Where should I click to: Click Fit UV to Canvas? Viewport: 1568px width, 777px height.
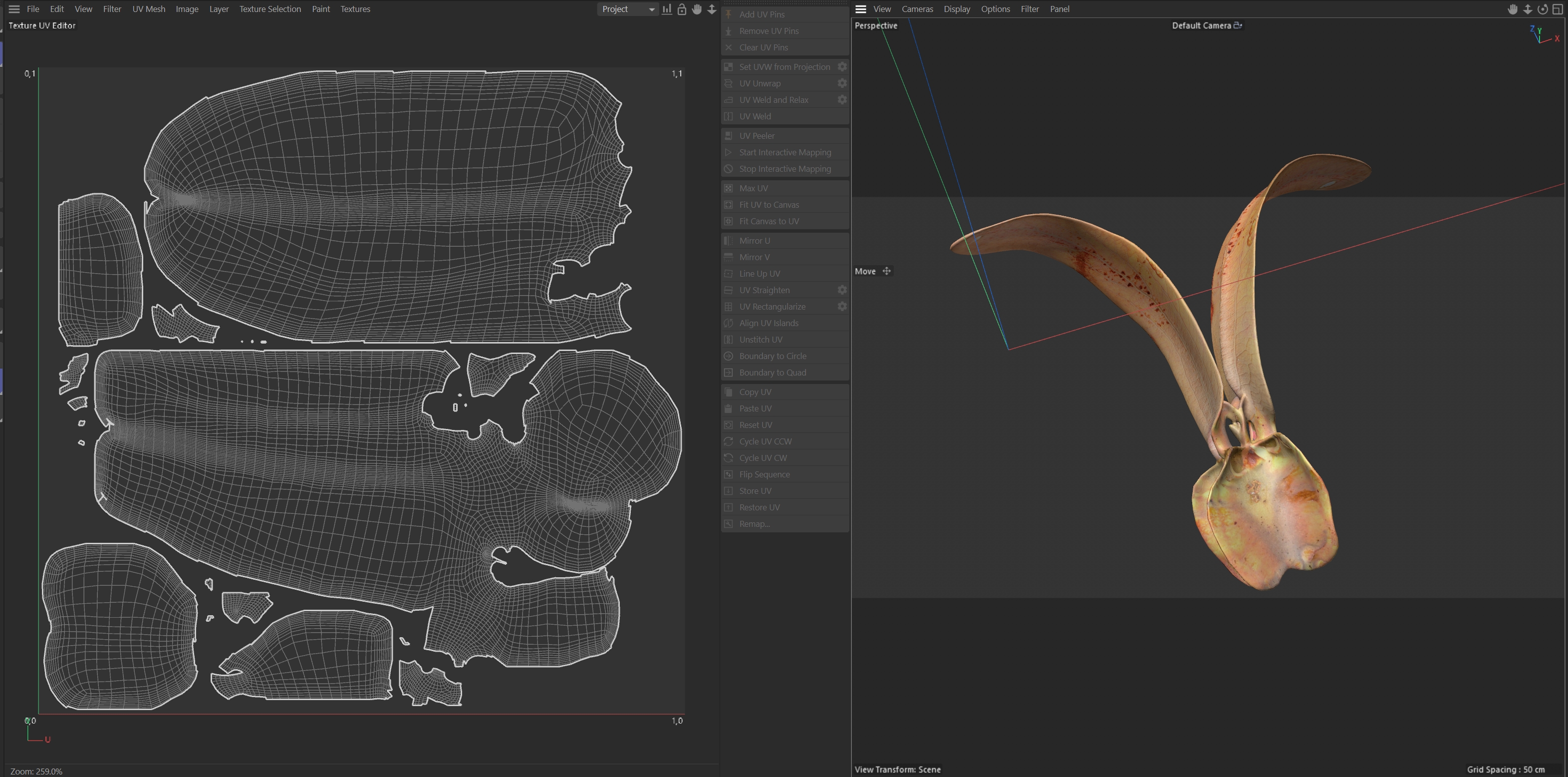click(x=769, y=205)
